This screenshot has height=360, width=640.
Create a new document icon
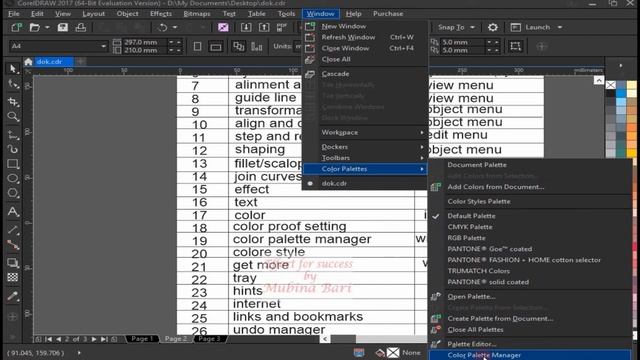click(17, 27)
